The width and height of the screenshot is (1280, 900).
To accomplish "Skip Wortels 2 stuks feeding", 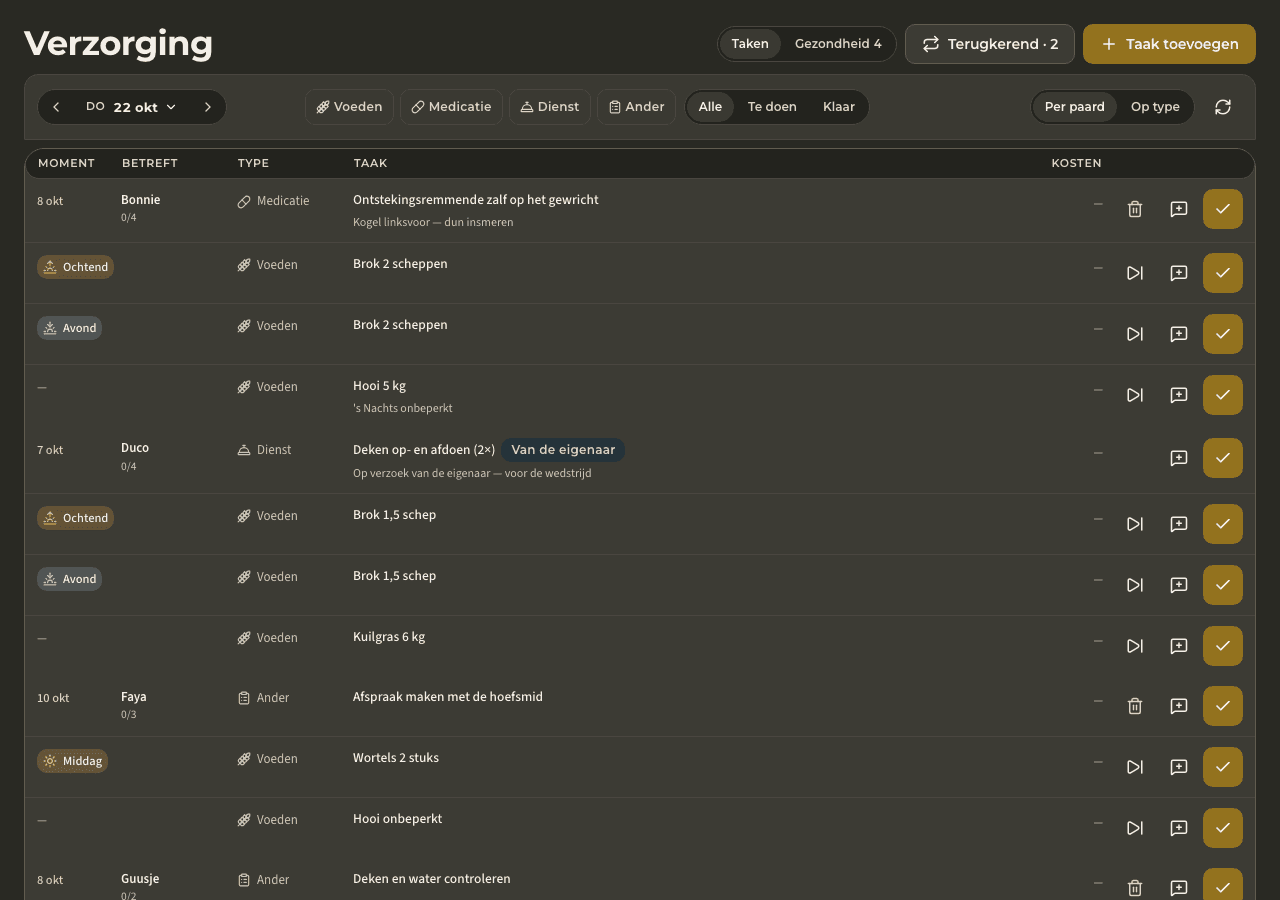I will [1135, 767].
